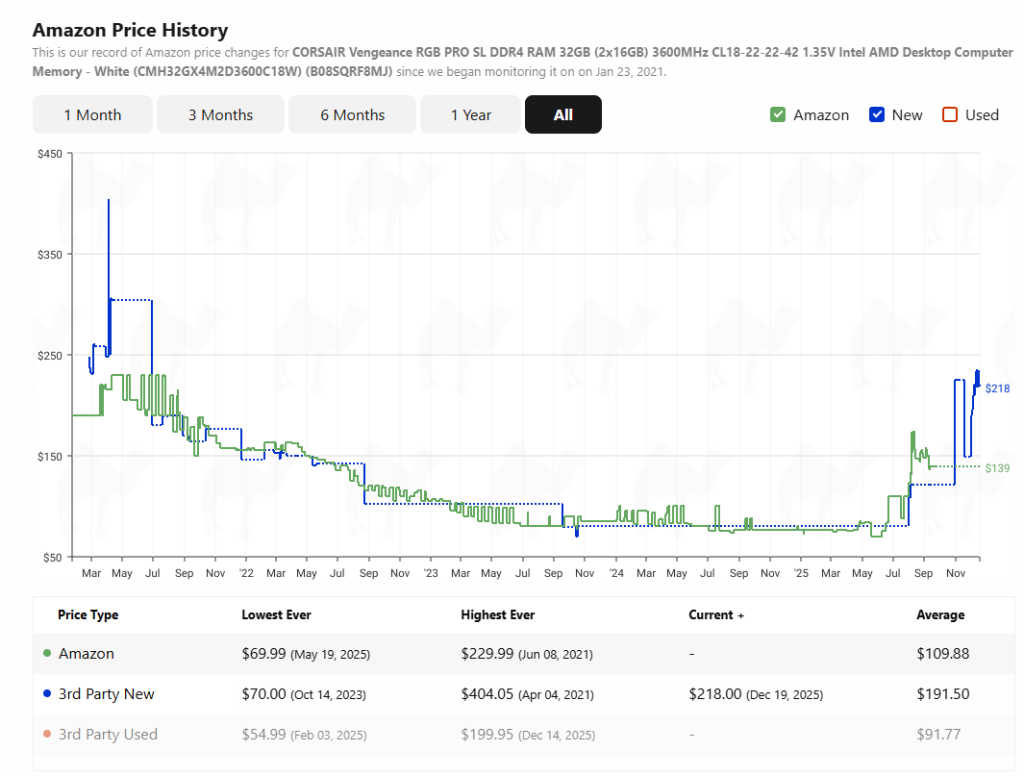The height and width of the screenshot is (776, 1024).
Task: Select the 1 Month range tab
Action: tap(92, 115)
